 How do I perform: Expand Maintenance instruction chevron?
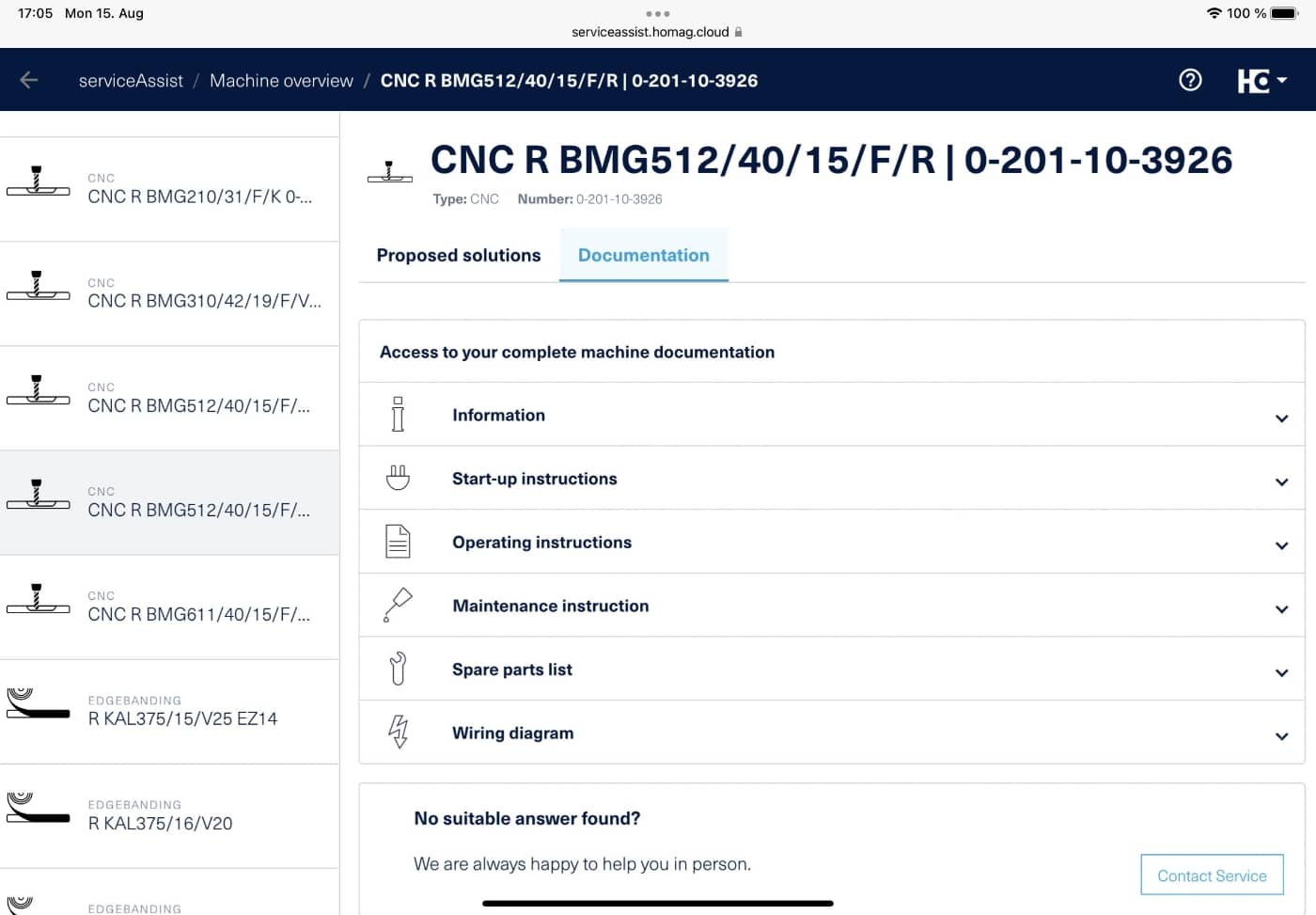1281,609
